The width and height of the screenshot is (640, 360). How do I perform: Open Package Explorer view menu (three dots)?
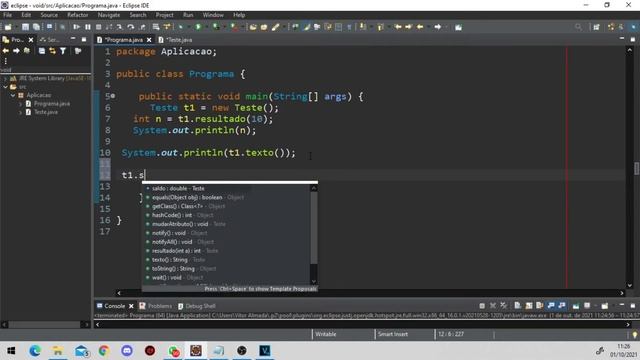pyautogui.click(x=6, y=61)
